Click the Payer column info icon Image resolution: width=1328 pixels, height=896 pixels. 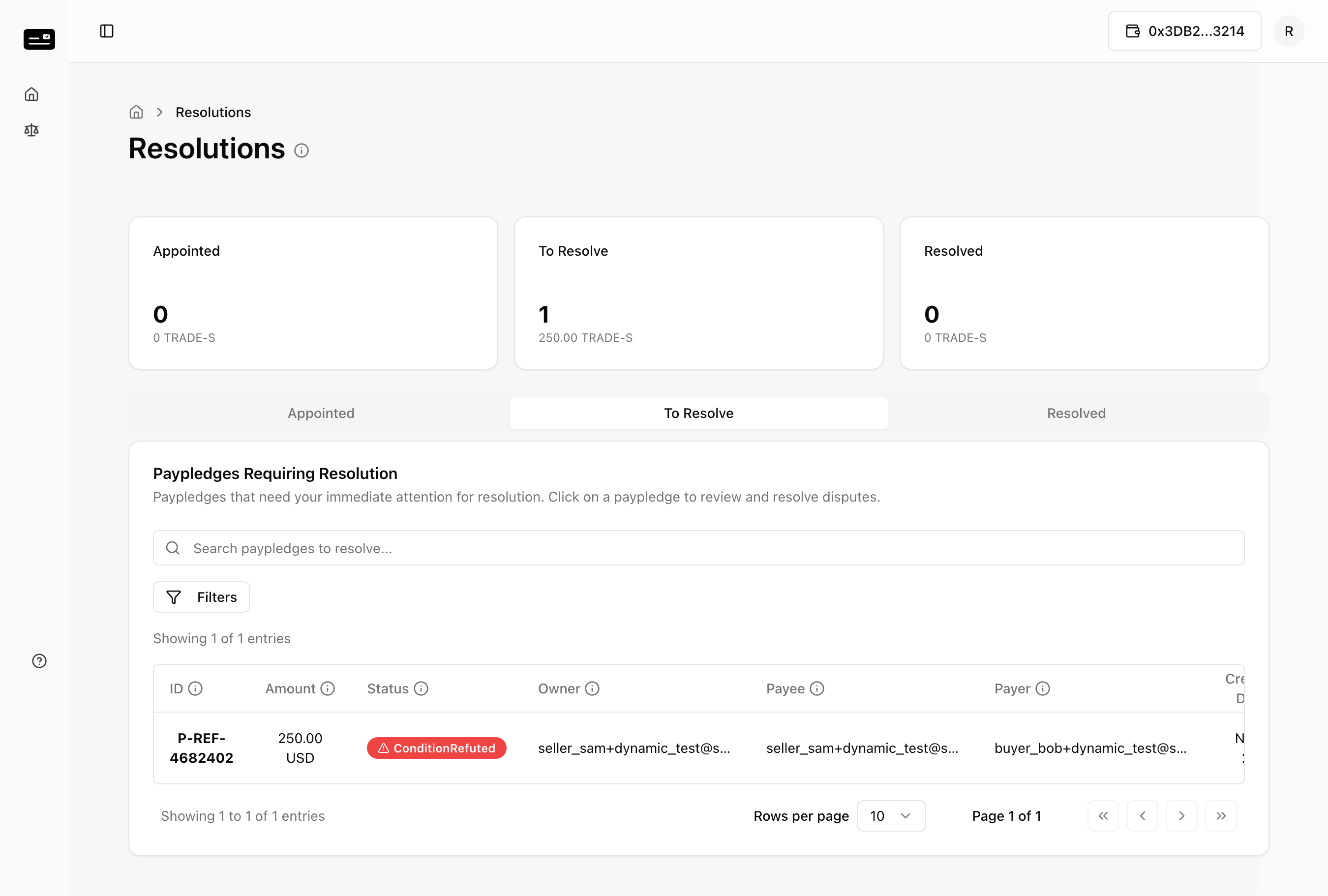click(1043, 688)
